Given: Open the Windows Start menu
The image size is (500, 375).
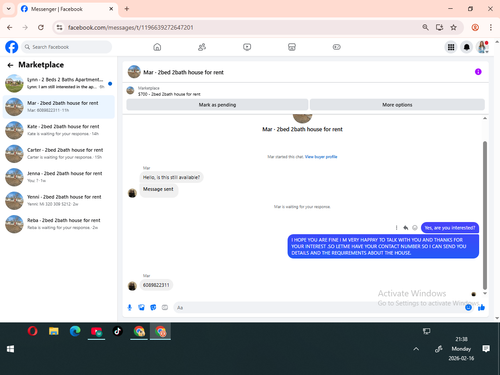Looking at the screenshot, I should pos(10,349).
